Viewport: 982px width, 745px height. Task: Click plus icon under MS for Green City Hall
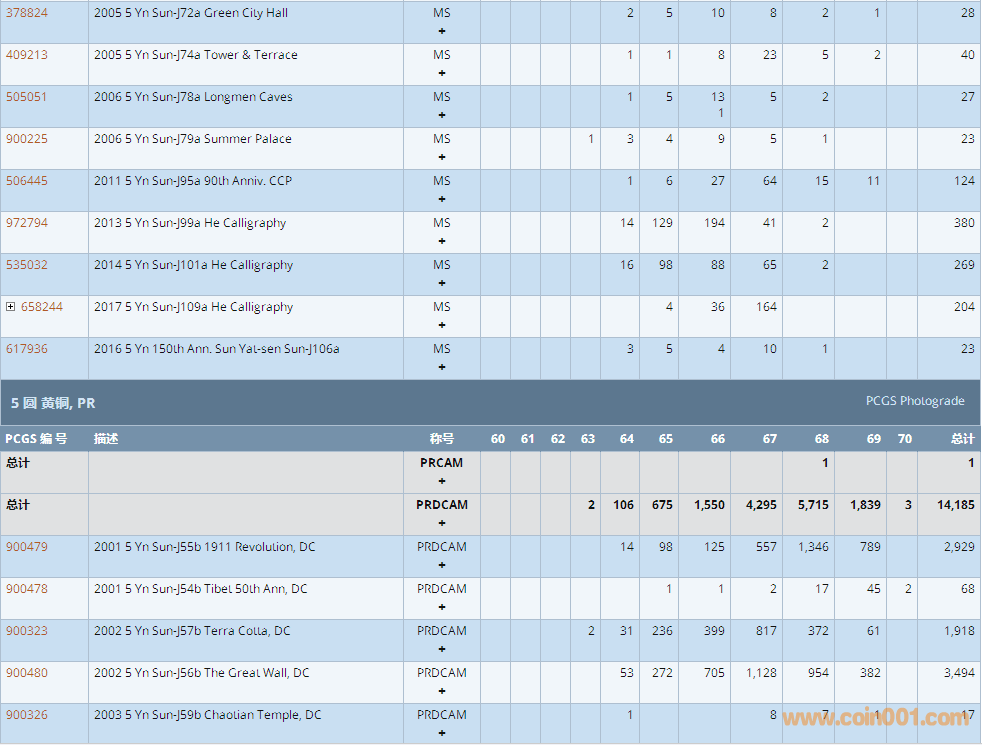[x=442, y=31]
